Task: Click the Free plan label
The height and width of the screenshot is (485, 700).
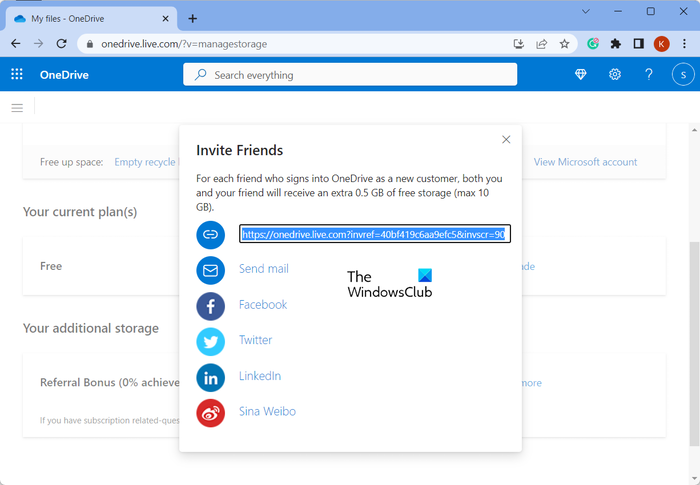Action: coord(51,266)
